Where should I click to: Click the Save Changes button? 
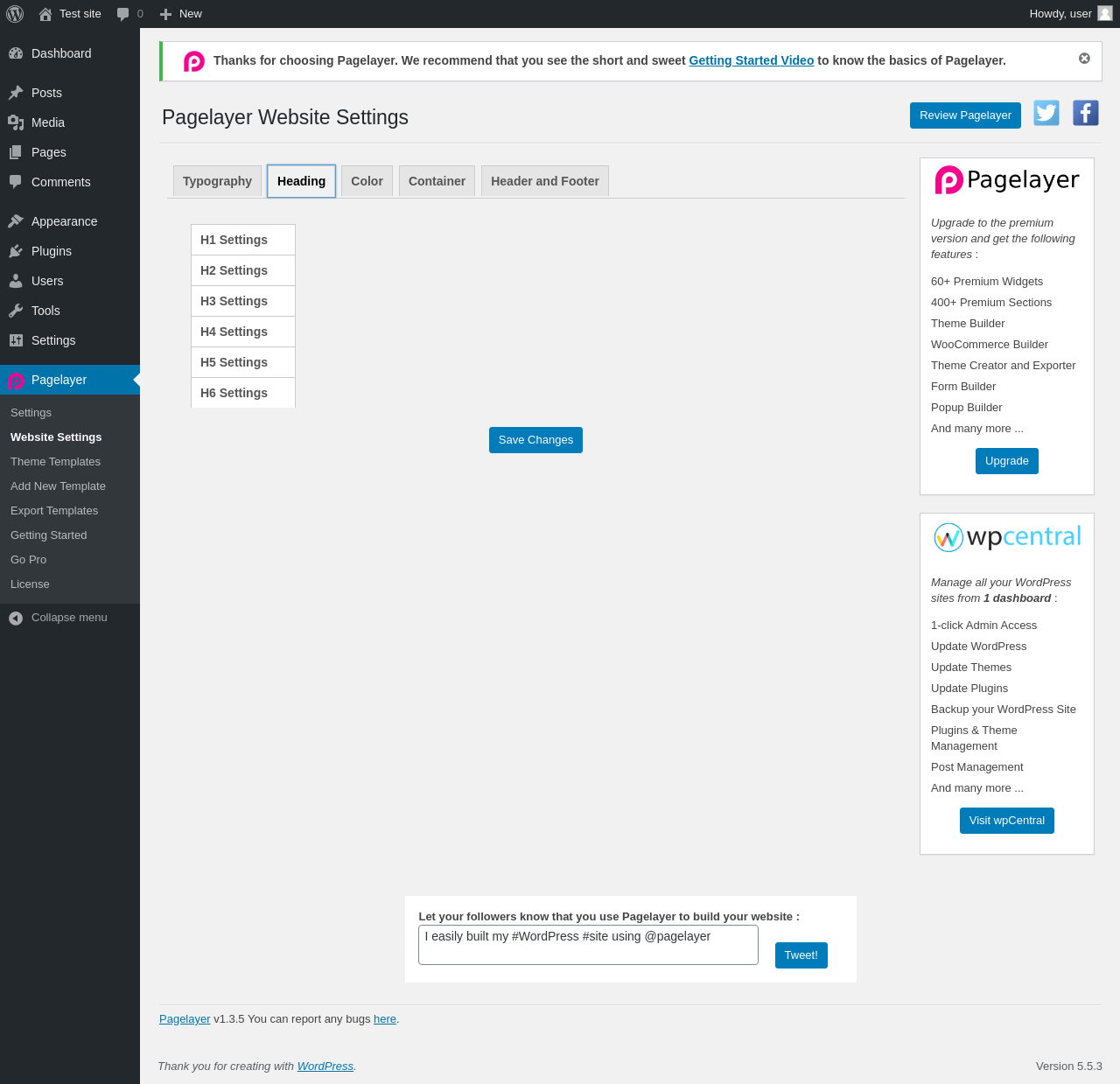[x=535, y=440]
